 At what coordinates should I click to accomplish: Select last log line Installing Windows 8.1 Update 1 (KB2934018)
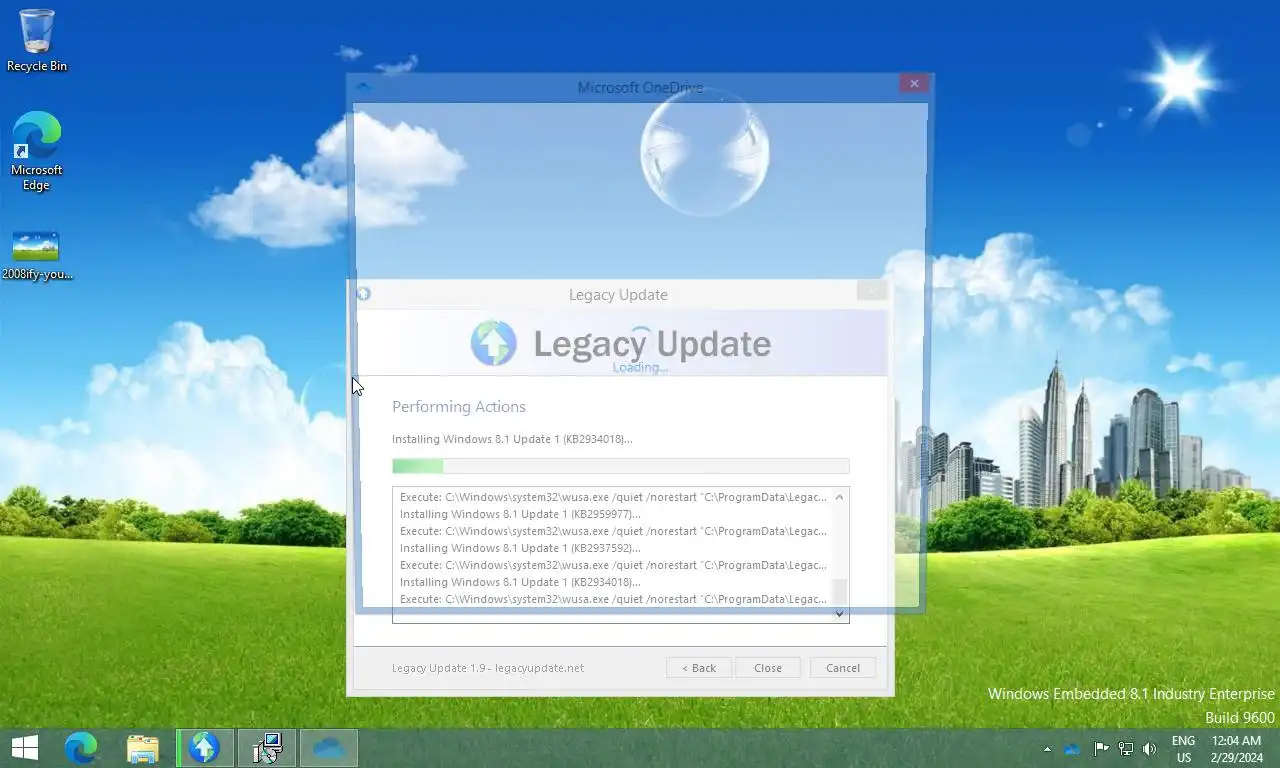pyautogui.click(x=520, y=582)
